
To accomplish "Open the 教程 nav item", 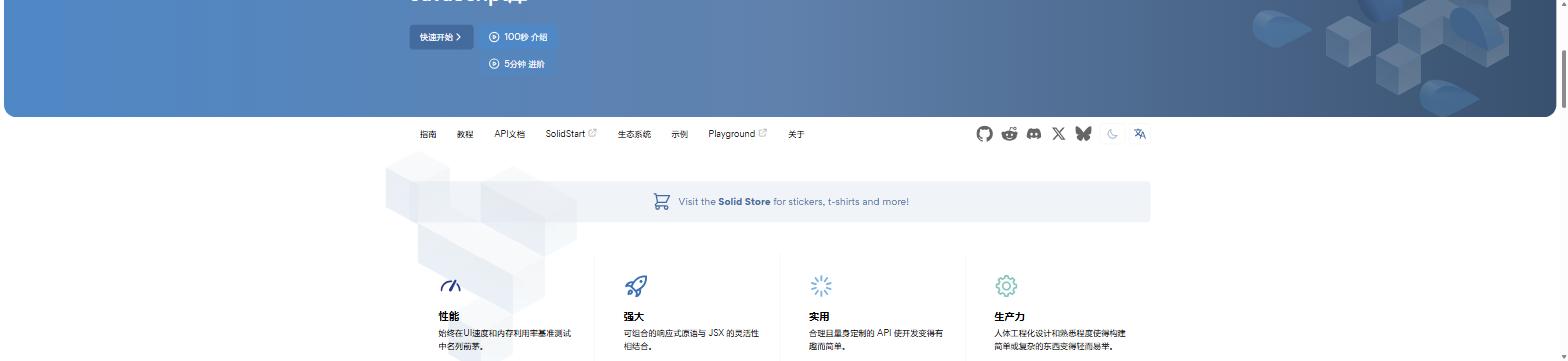I will pyautogui.click(x=465, y=134).
